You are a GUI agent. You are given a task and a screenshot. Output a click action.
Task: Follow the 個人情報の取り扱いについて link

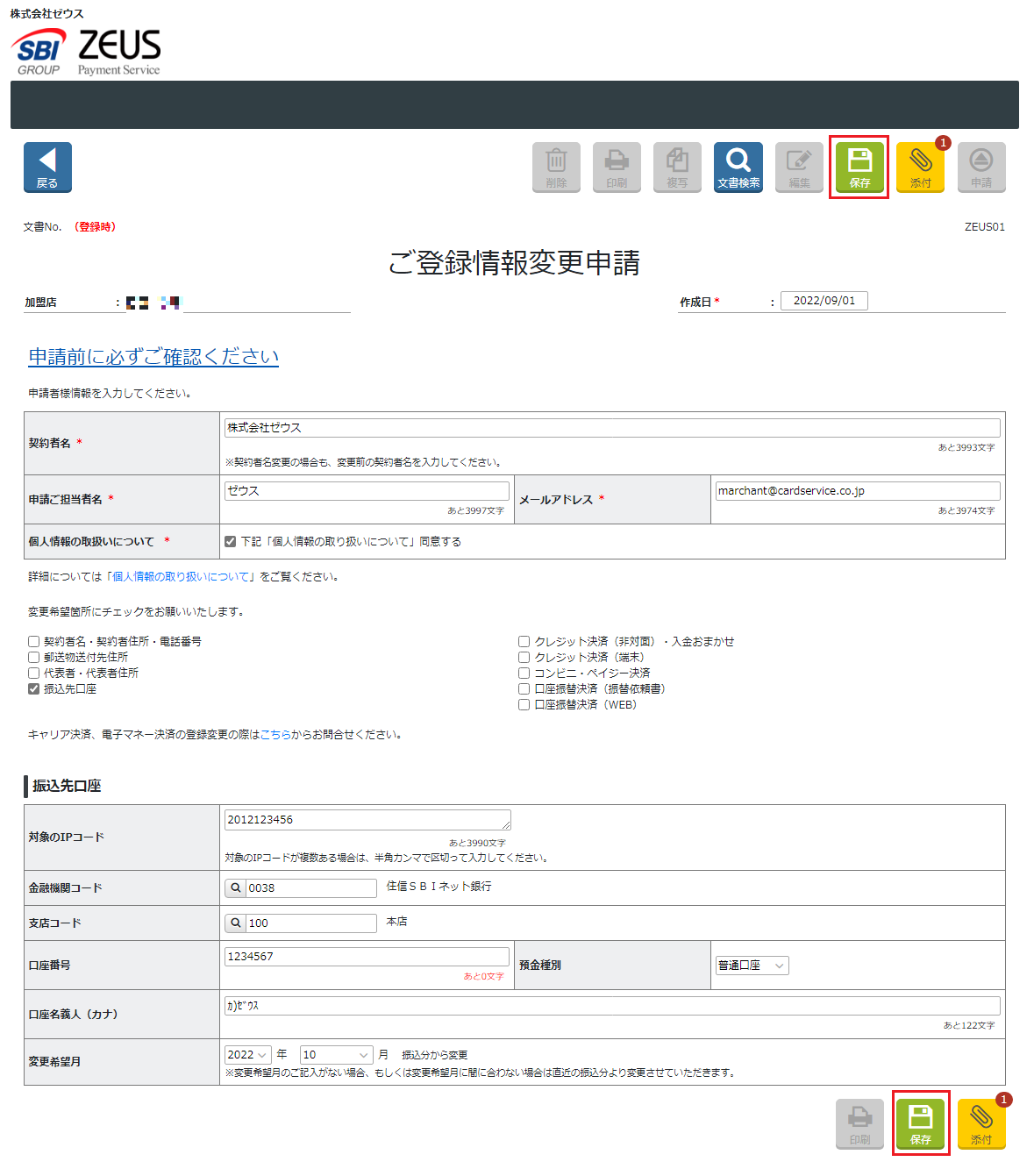[182, 577]
